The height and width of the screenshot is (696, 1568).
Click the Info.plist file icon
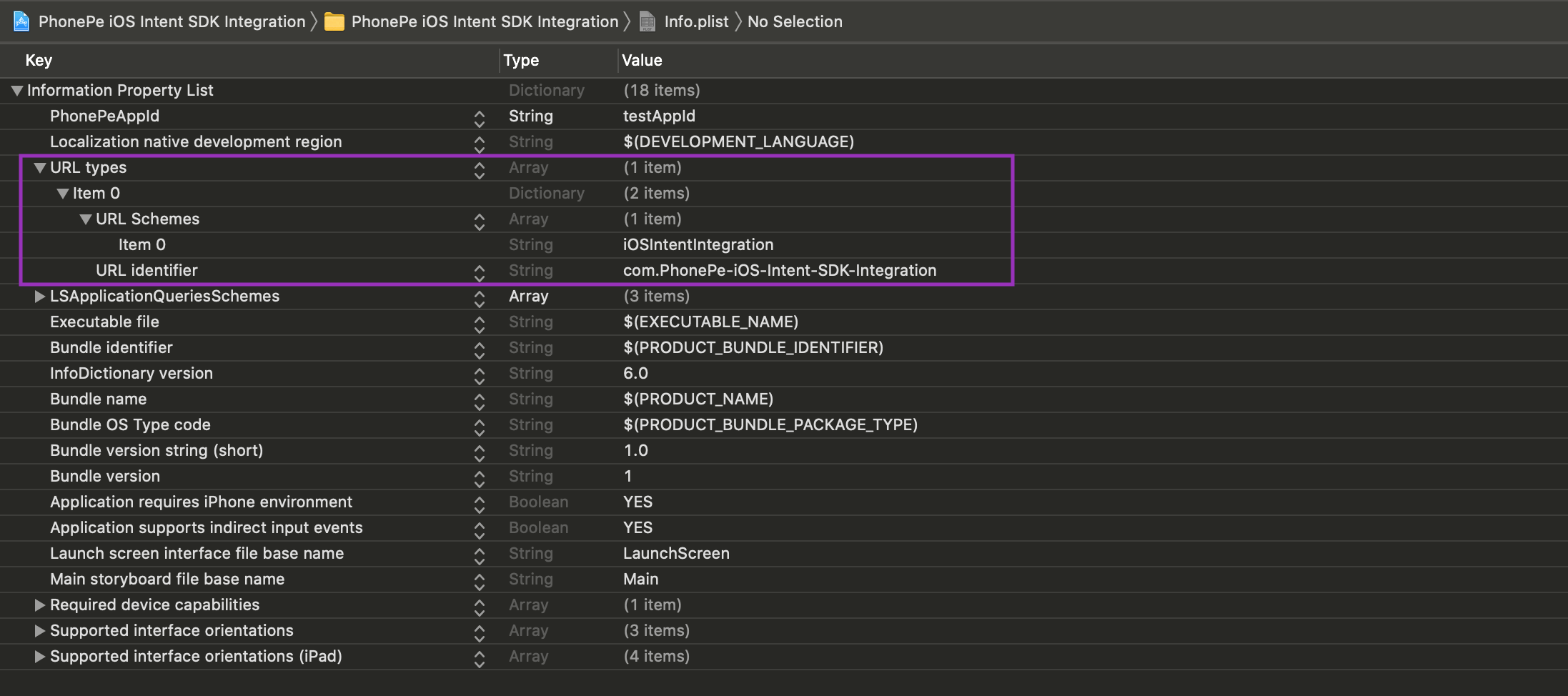click(x=647, y=22)
